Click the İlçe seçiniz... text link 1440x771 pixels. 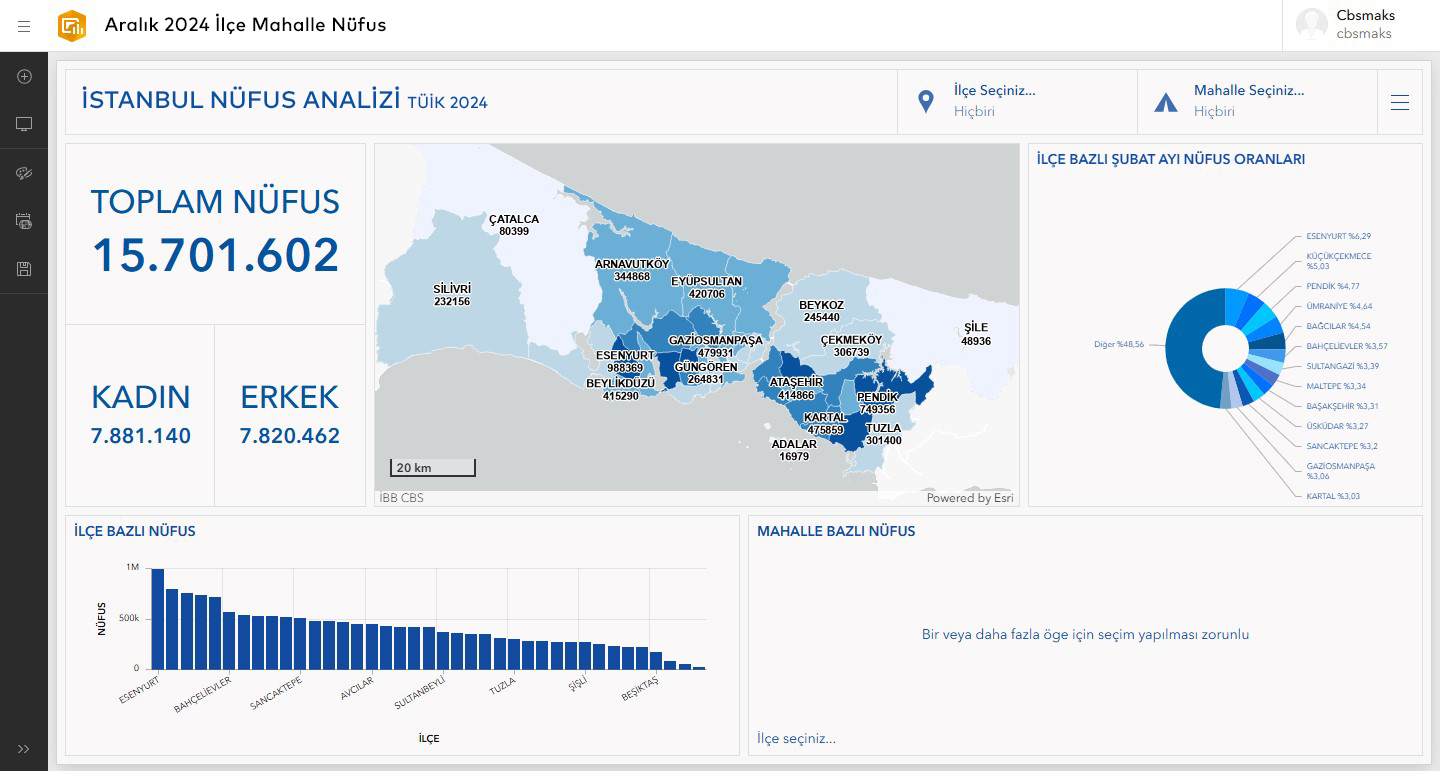(796, 739)
